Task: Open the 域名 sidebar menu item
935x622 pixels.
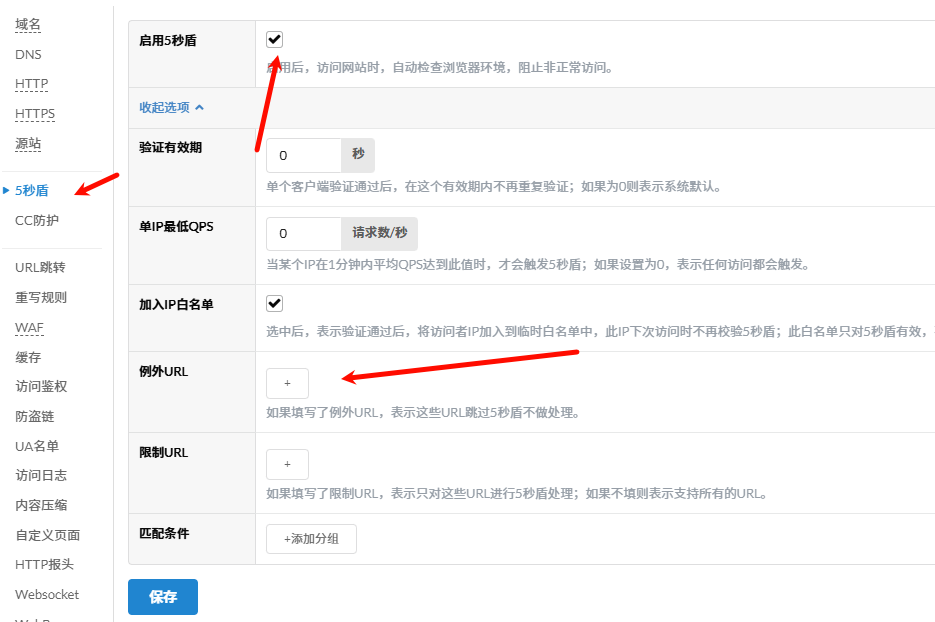Action: tap(28, 24)
